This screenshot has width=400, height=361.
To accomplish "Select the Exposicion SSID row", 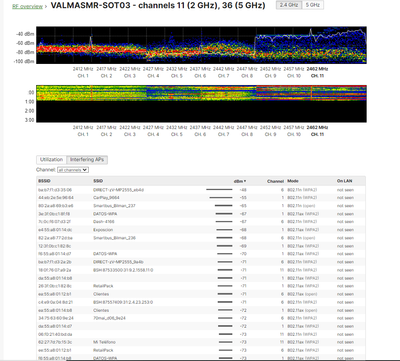I will [x=201, y=230].
